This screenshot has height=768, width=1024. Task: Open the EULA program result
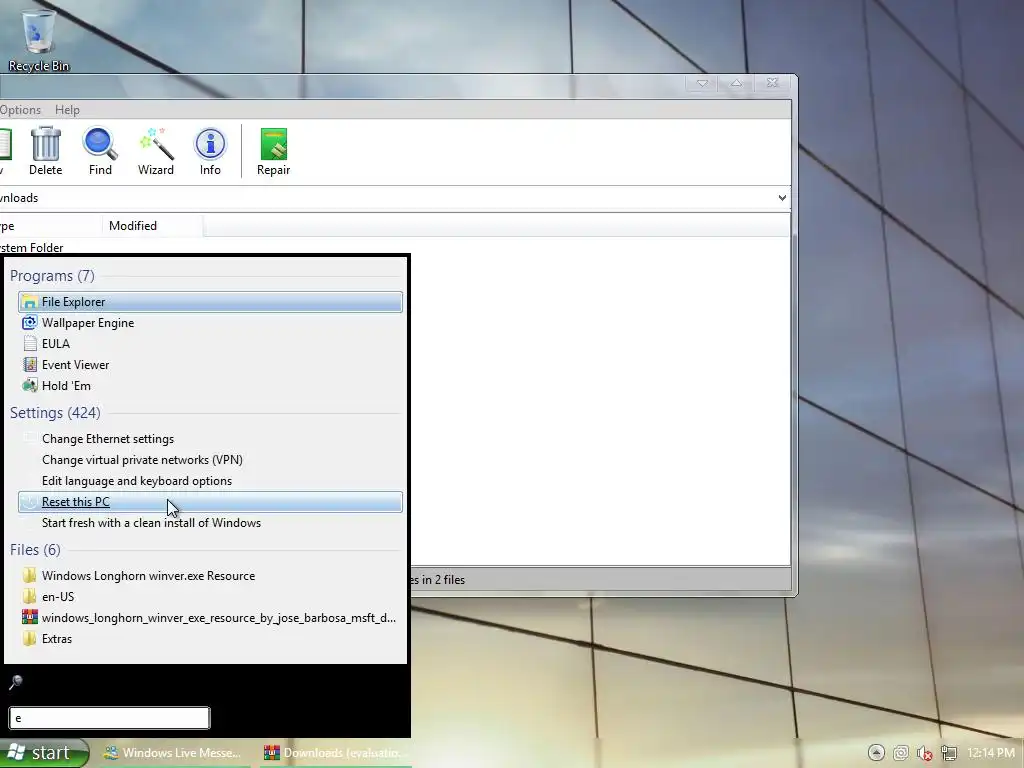point(210,344)
